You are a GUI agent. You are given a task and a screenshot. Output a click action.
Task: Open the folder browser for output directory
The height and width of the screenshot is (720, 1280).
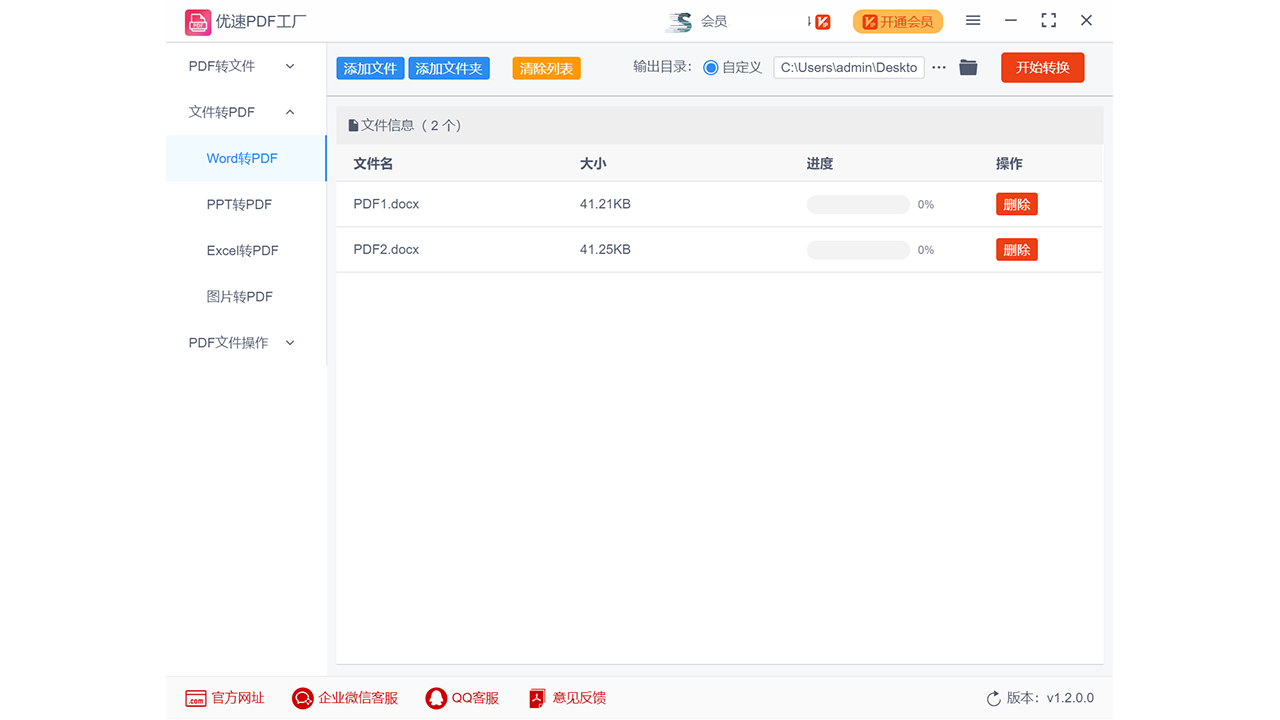pos(967,68)
